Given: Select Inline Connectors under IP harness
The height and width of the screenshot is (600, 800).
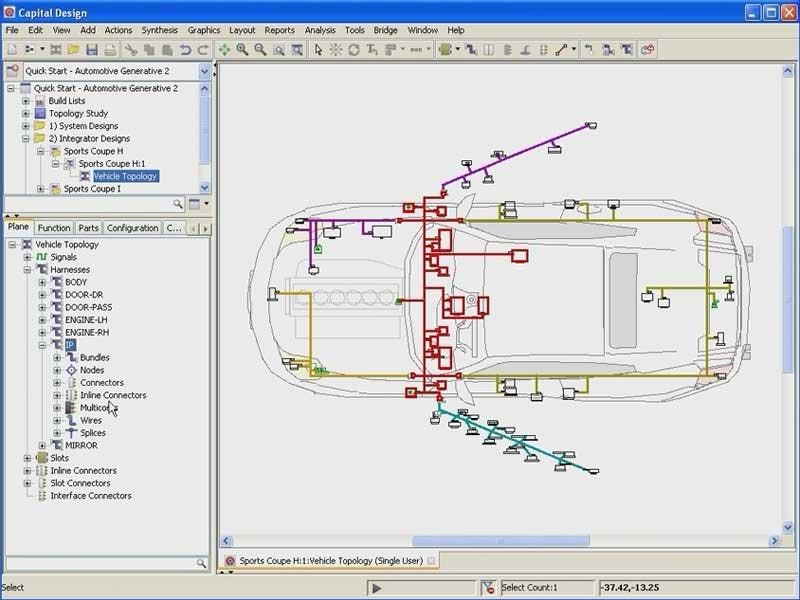Looking at the screenshot, I should pos(112,395).
